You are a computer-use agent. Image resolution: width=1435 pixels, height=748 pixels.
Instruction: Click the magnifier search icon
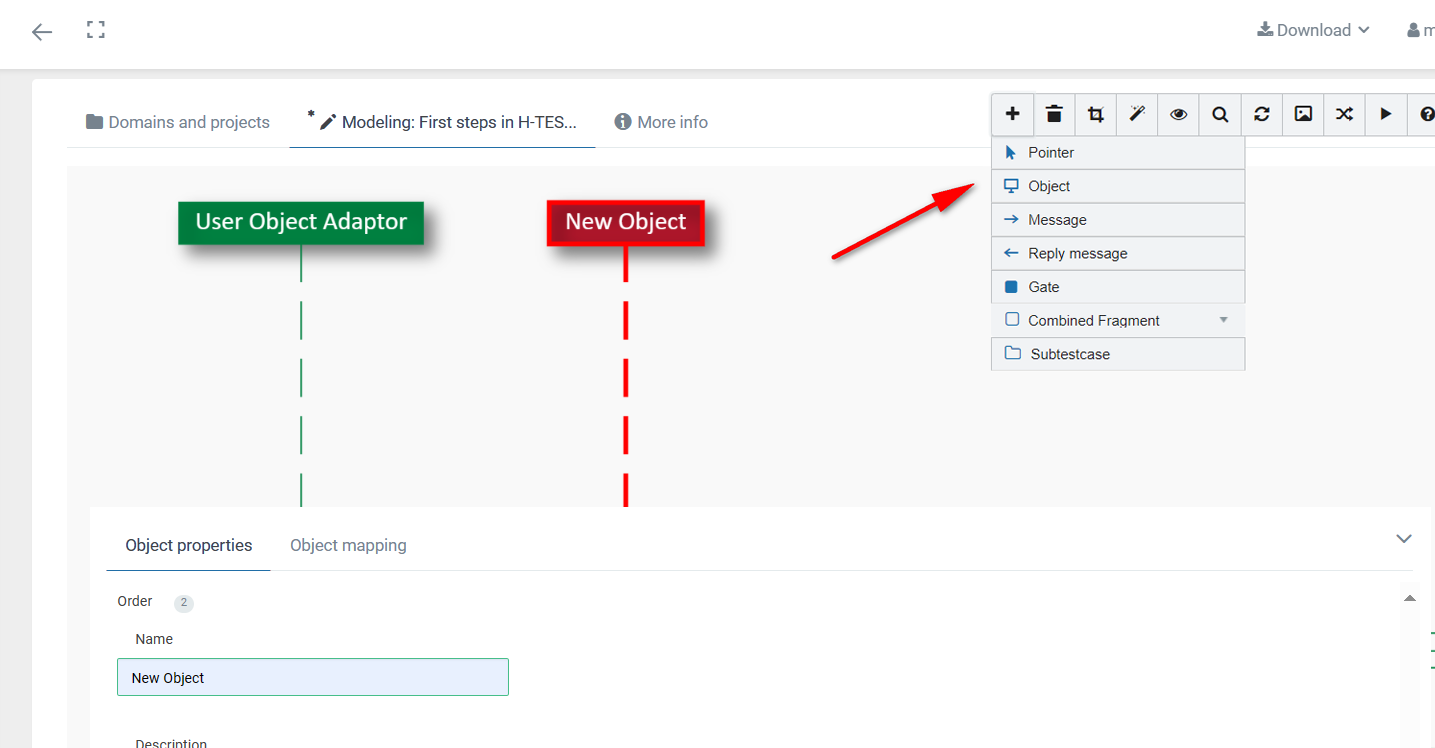click(x=1220, y=114)
